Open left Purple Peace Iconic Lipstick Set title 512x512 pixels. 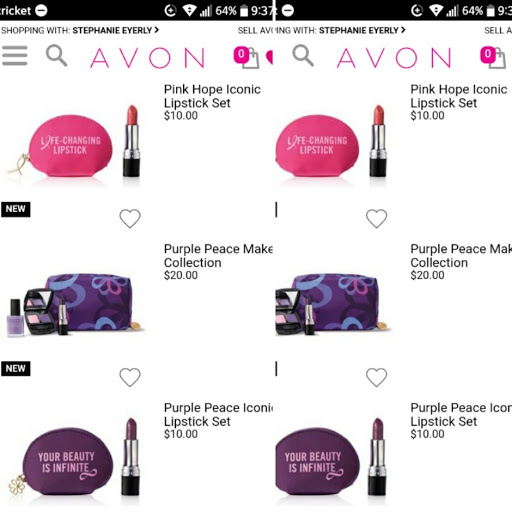point(218,414)
